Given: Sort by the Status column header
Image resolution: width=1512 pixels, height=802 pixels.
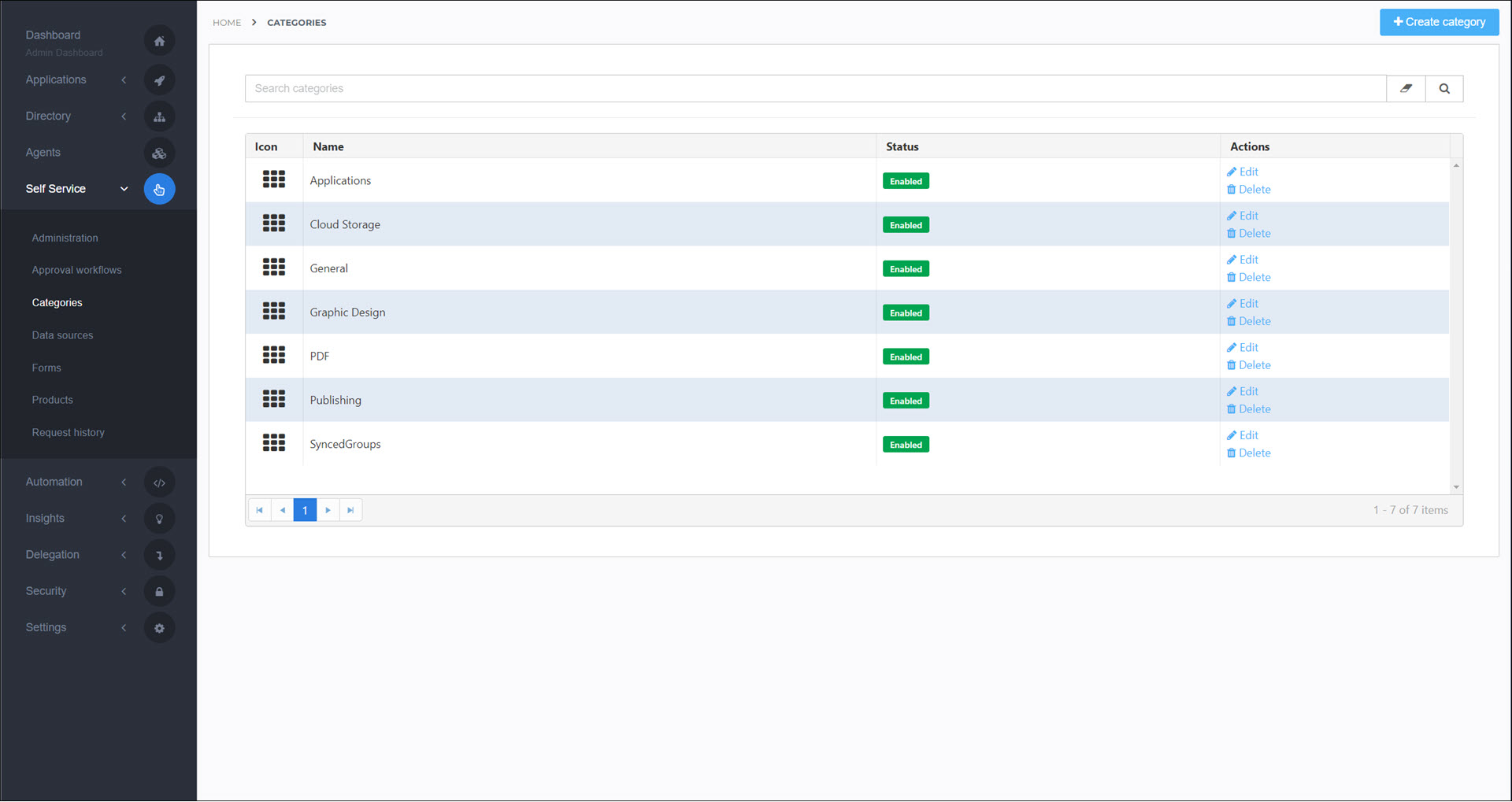Looking at the screenshot, I should pos(902,146).
